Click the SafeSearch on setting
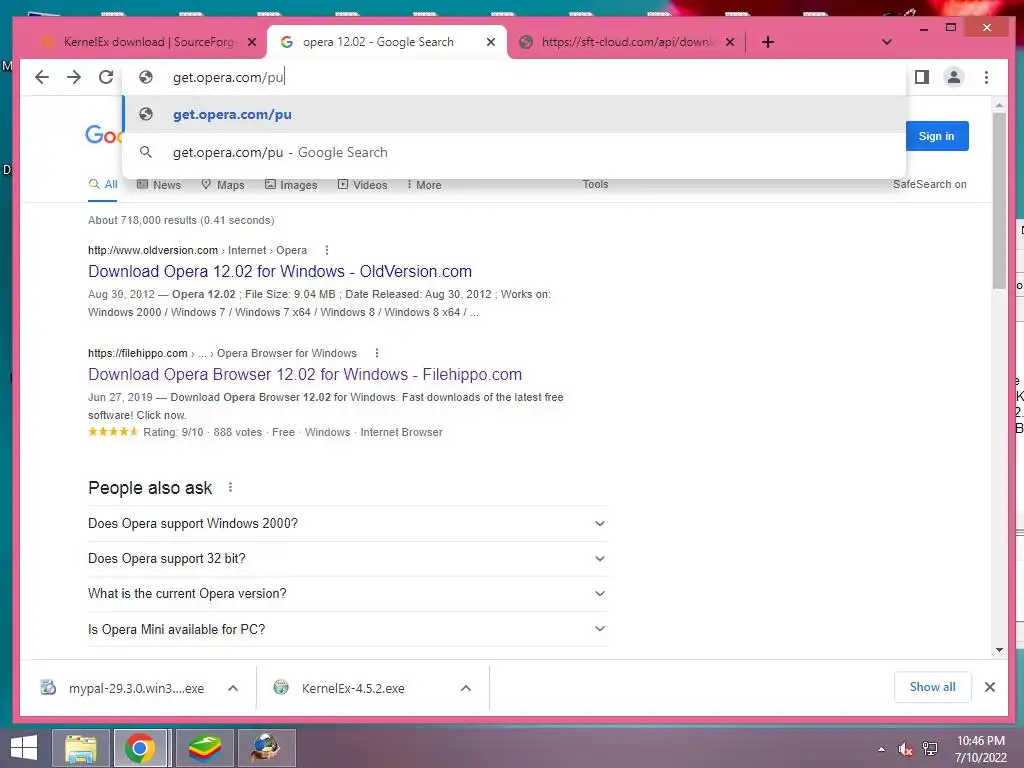This screenshot has width=1024, height=768. pos(929,184)
